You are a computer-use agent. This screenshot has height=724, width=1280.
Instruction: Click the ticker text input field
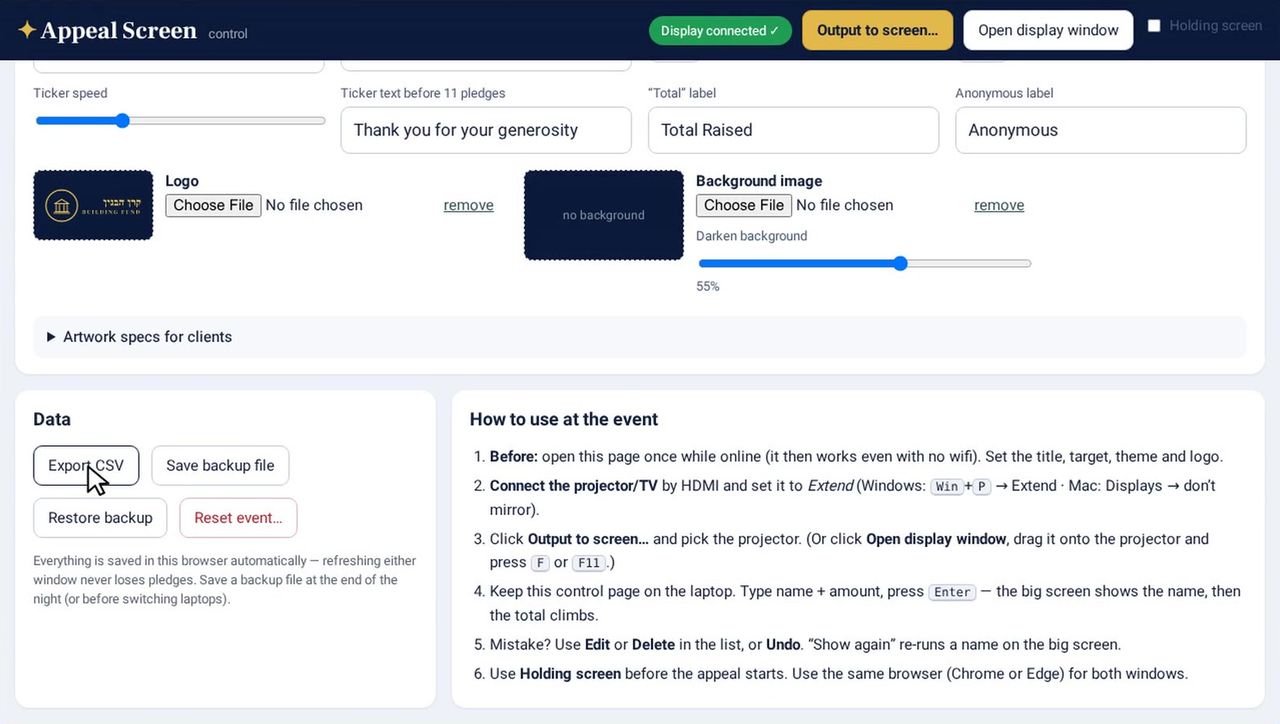pos(486,130)
